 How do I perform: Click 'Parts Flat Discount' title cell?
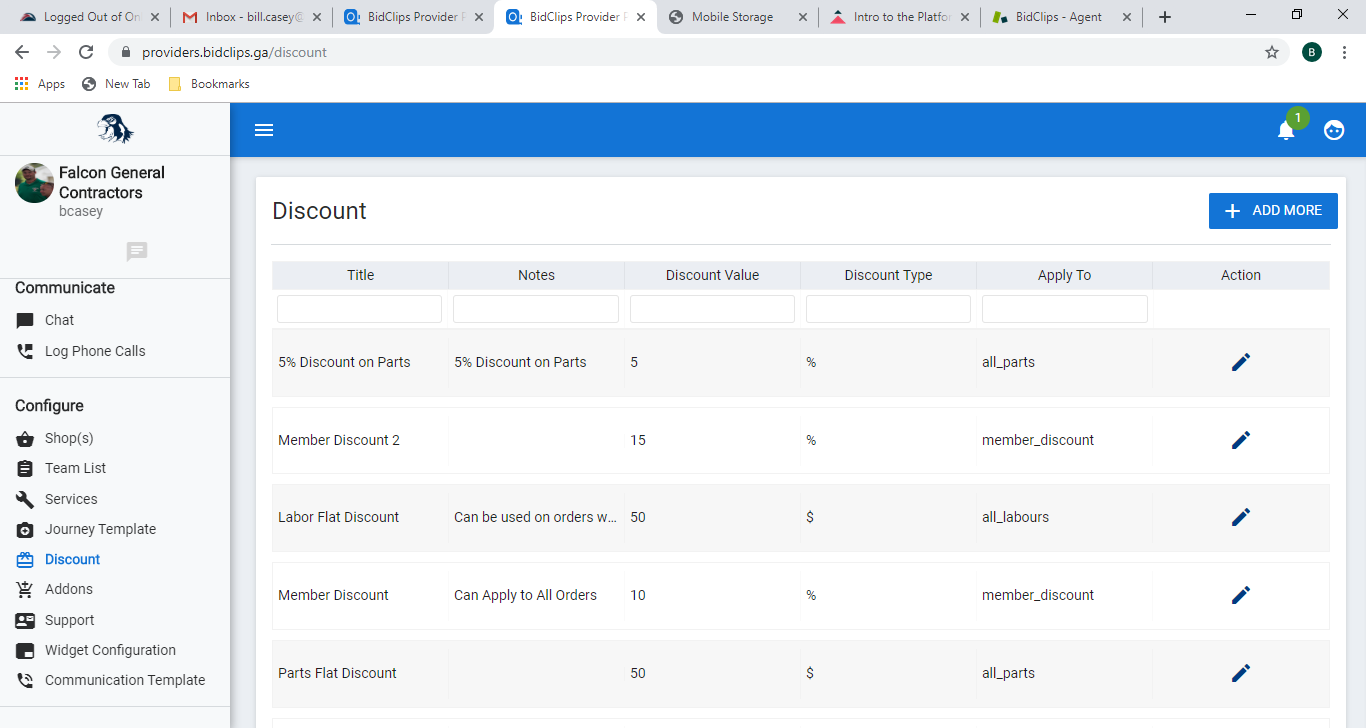(x=337, y=673)
